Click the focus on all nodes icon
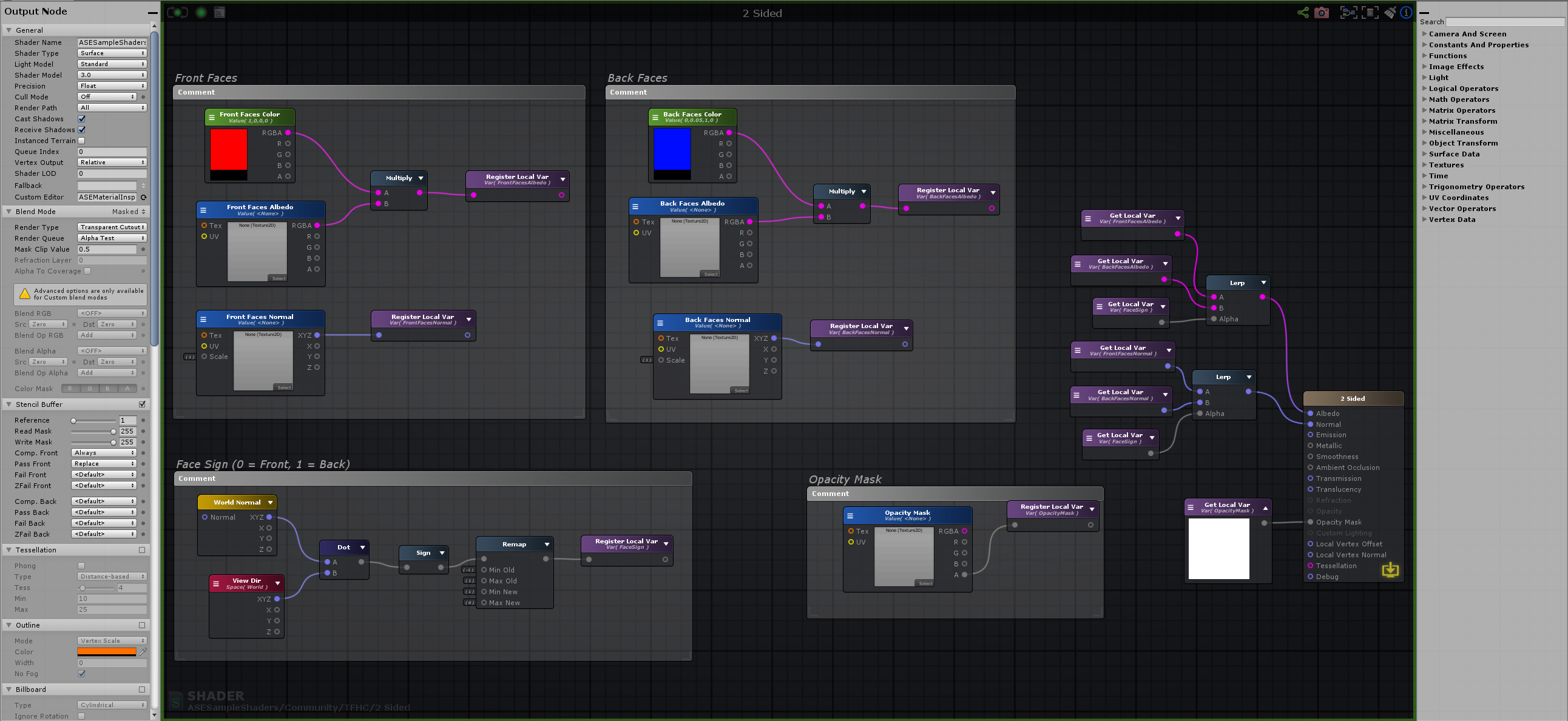This screenshot has width=1568, height=721. point(1348,12)
